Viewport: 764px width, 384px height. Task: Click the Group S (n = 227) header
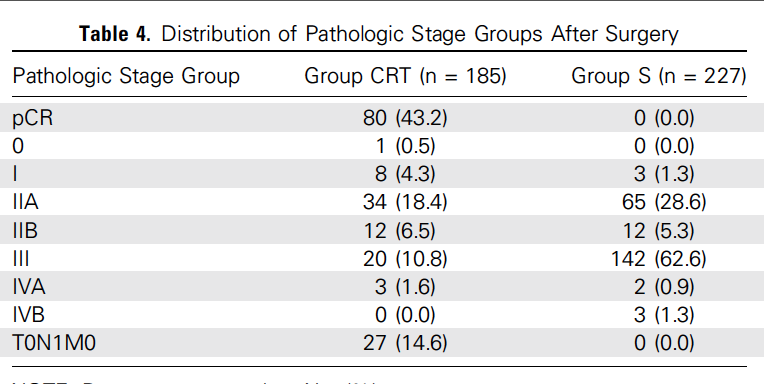(x=658, y=77)
